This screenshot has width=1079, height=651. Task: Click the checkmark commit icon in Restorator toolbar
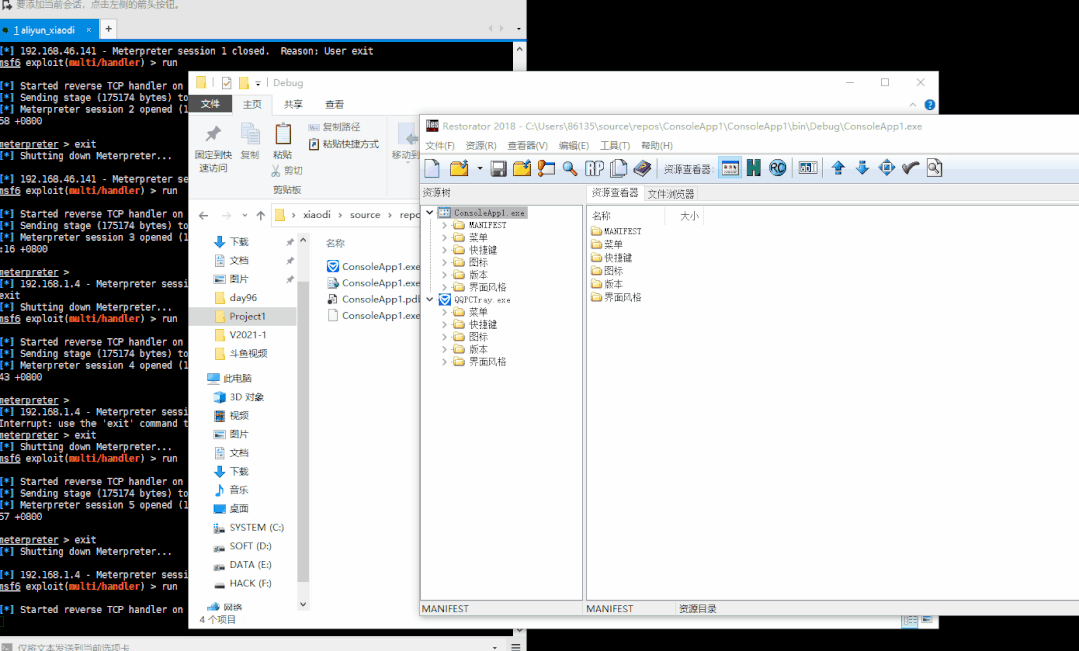point(910,168)
